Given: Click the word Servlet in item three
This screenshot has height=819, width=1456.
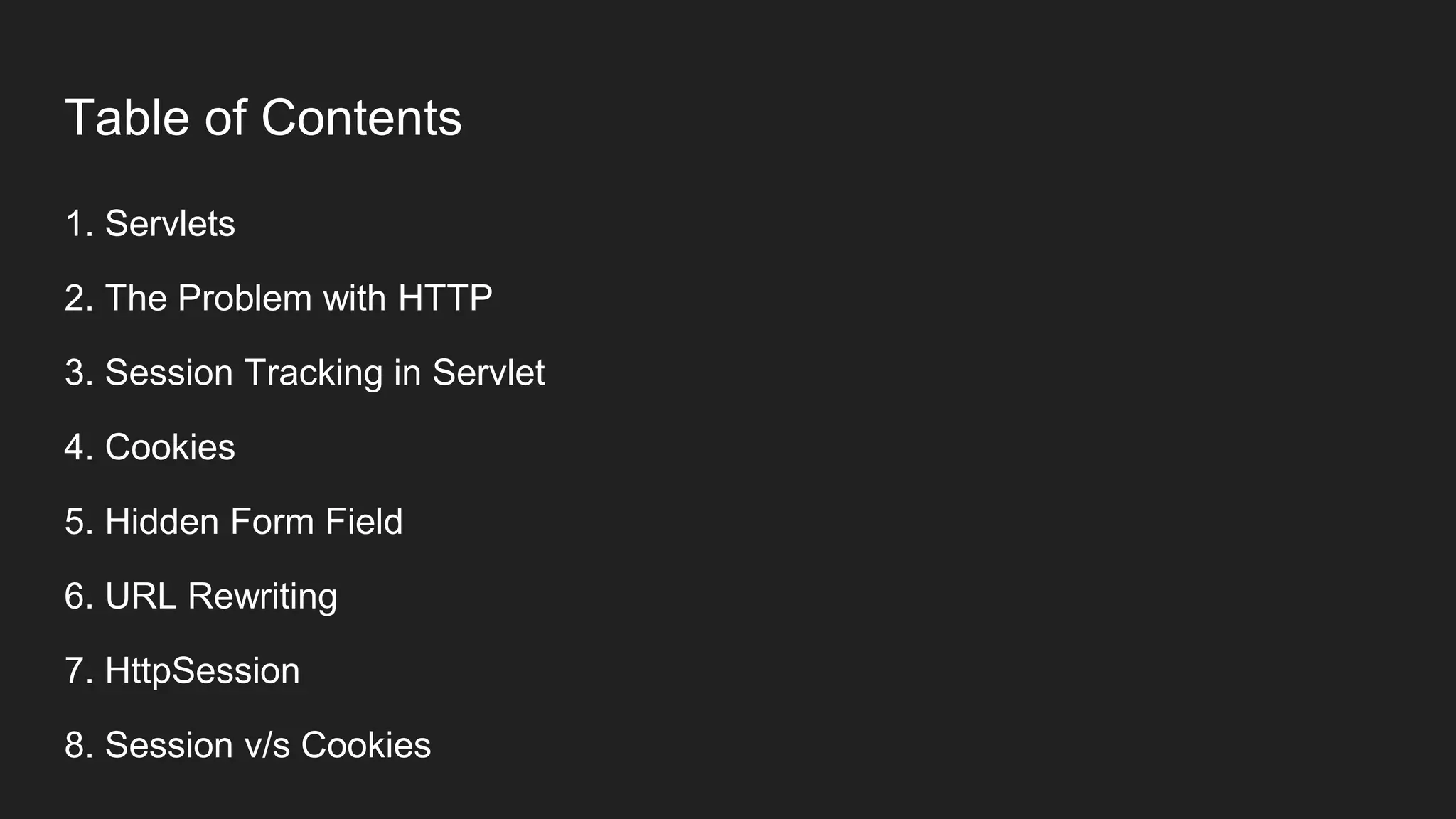Looking at the screenshot, I should [488, 373].
